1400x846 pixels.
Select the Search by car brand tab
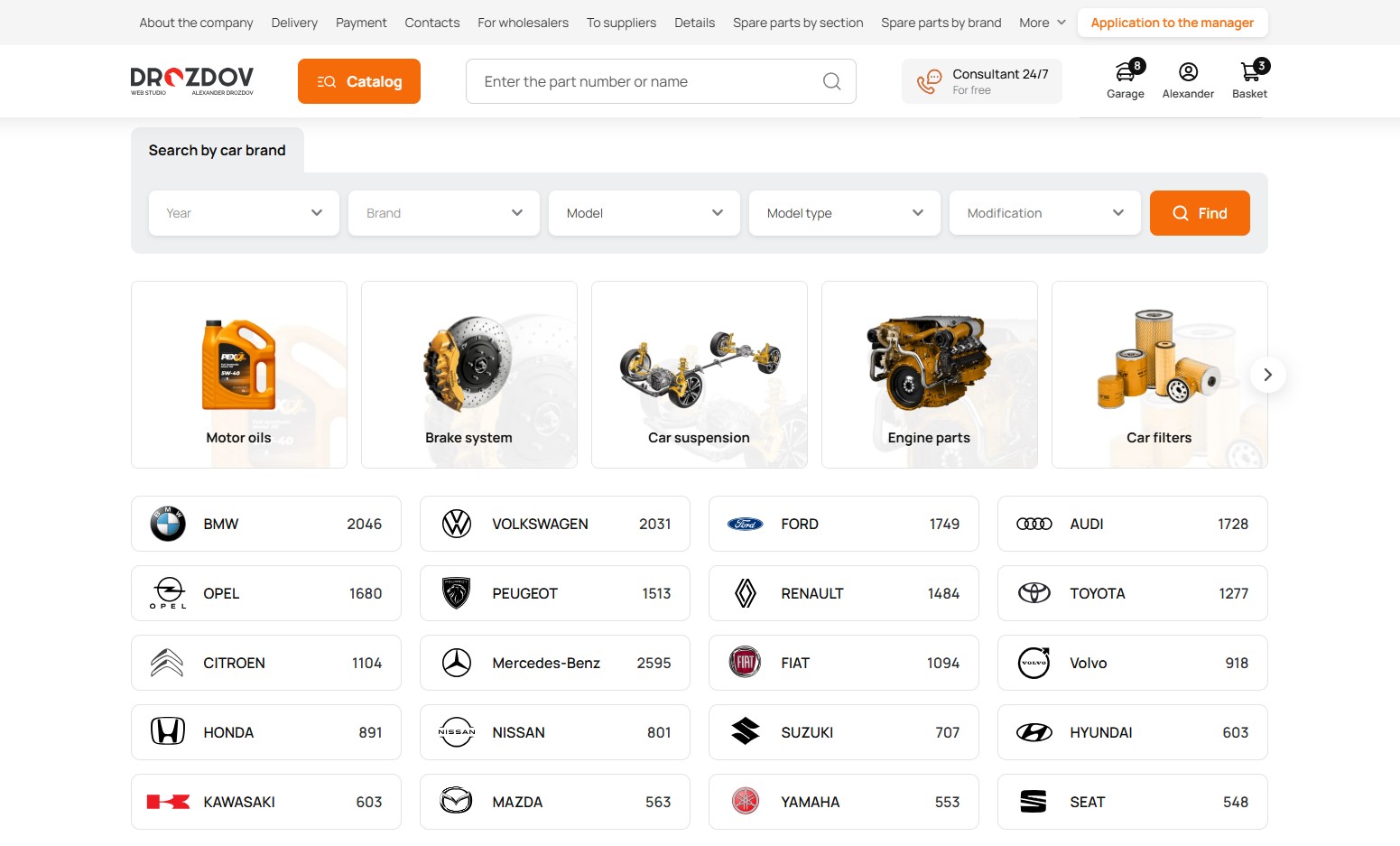(x=217, y=151)
